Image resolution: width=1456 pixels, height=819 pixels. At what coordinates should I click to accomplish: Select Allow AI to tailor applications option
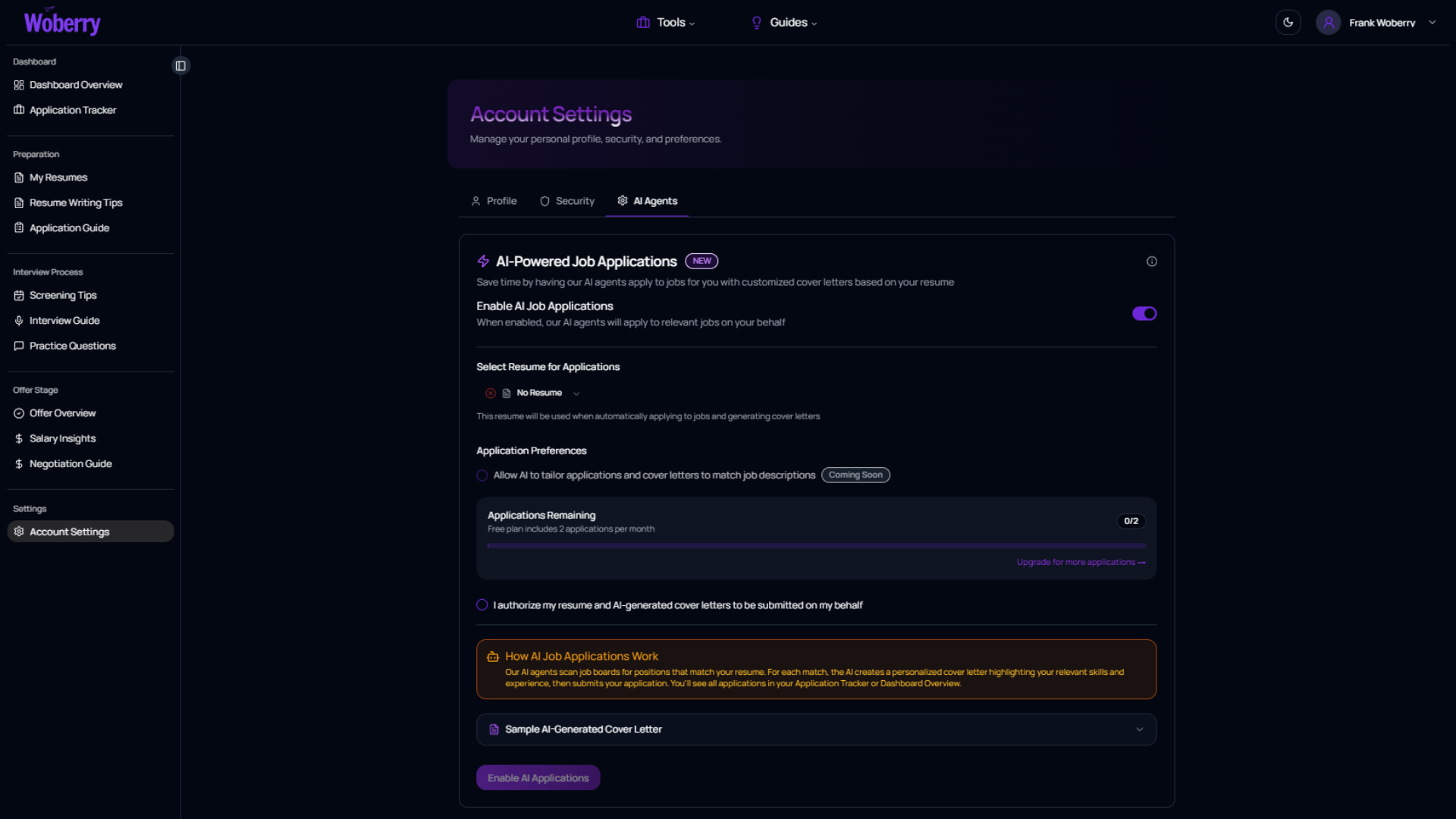point(482,475)
